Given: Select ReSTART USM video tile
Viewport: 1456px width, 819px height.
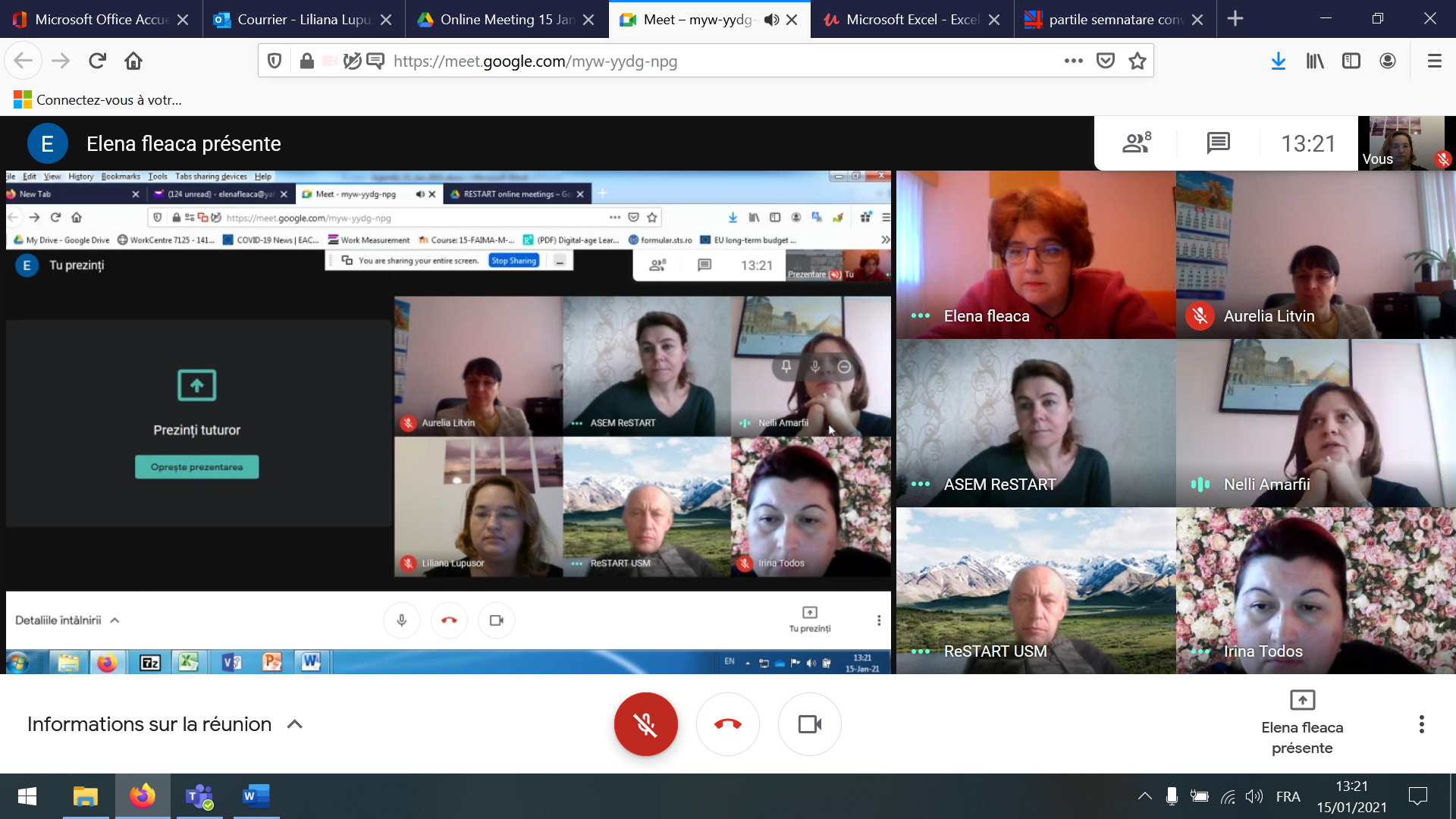Looking at the screenshot, I should tap(1036, 590).
